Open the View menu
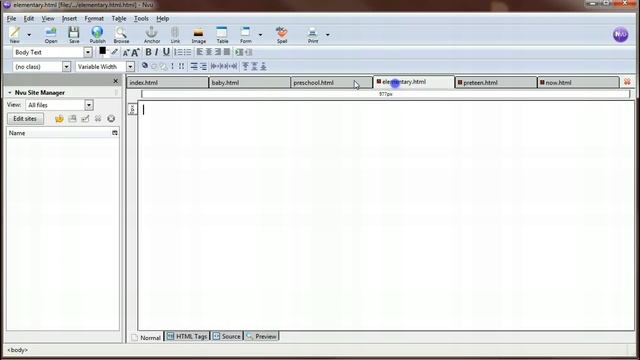Image resolution: width=640 pixels, height=360 pixels. [48, 18]
